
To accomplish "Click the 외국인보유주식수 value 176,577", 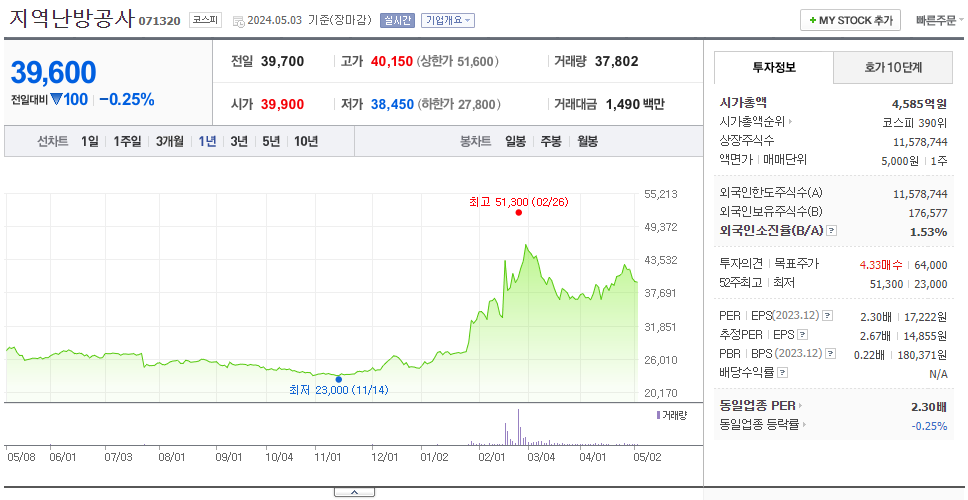I will coord(927,212).
